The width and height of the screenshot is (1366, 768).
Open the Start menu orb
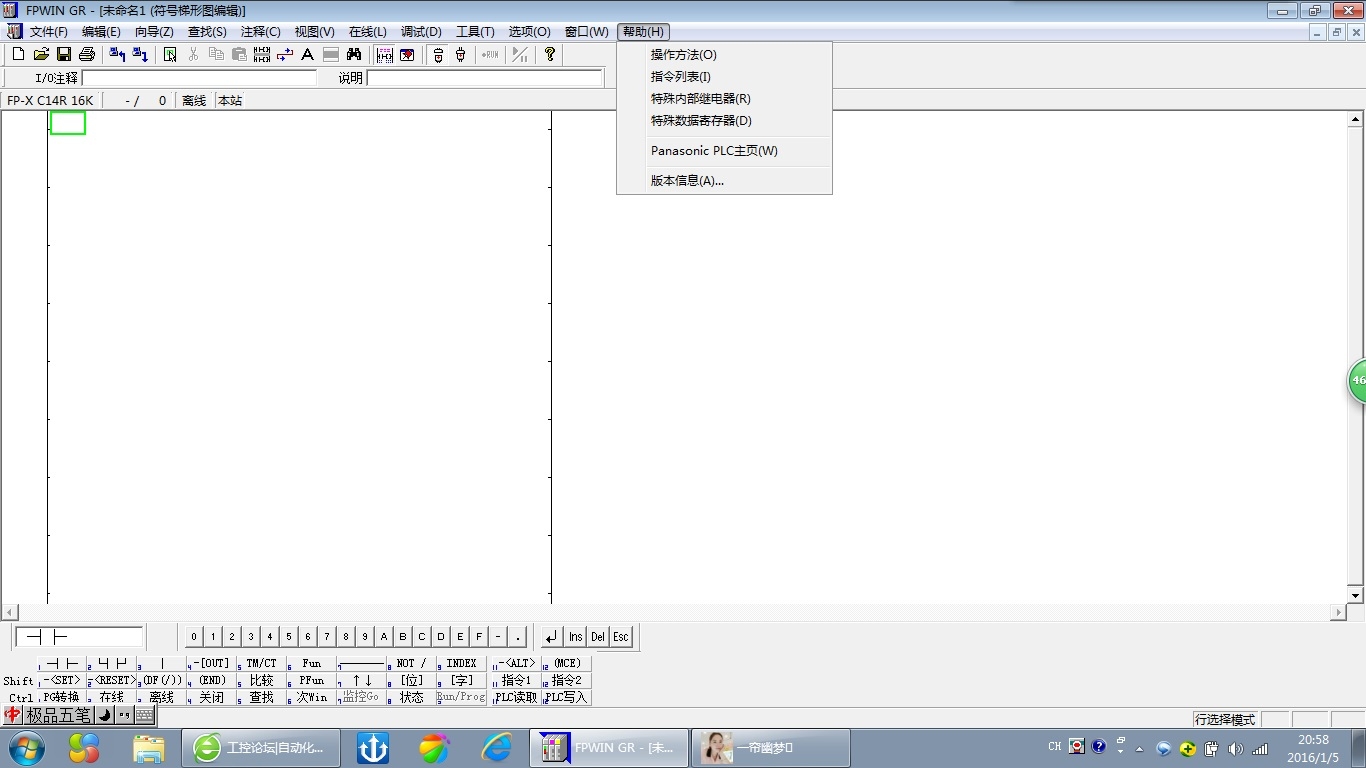tap(26, 747)
